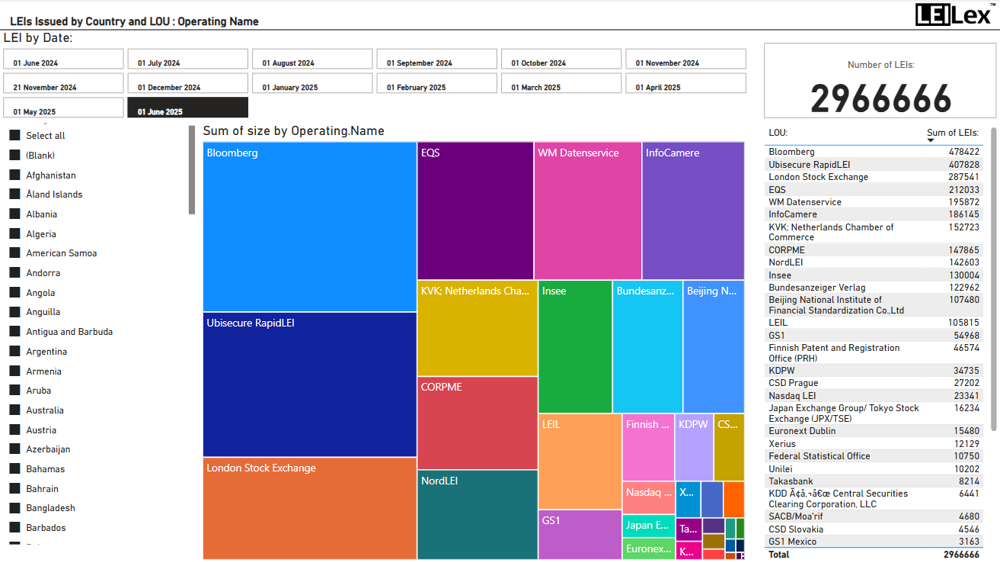1000x562 pixels.
Task: Toggle the (Blank) country checkbox
Action: click(15, 155)
